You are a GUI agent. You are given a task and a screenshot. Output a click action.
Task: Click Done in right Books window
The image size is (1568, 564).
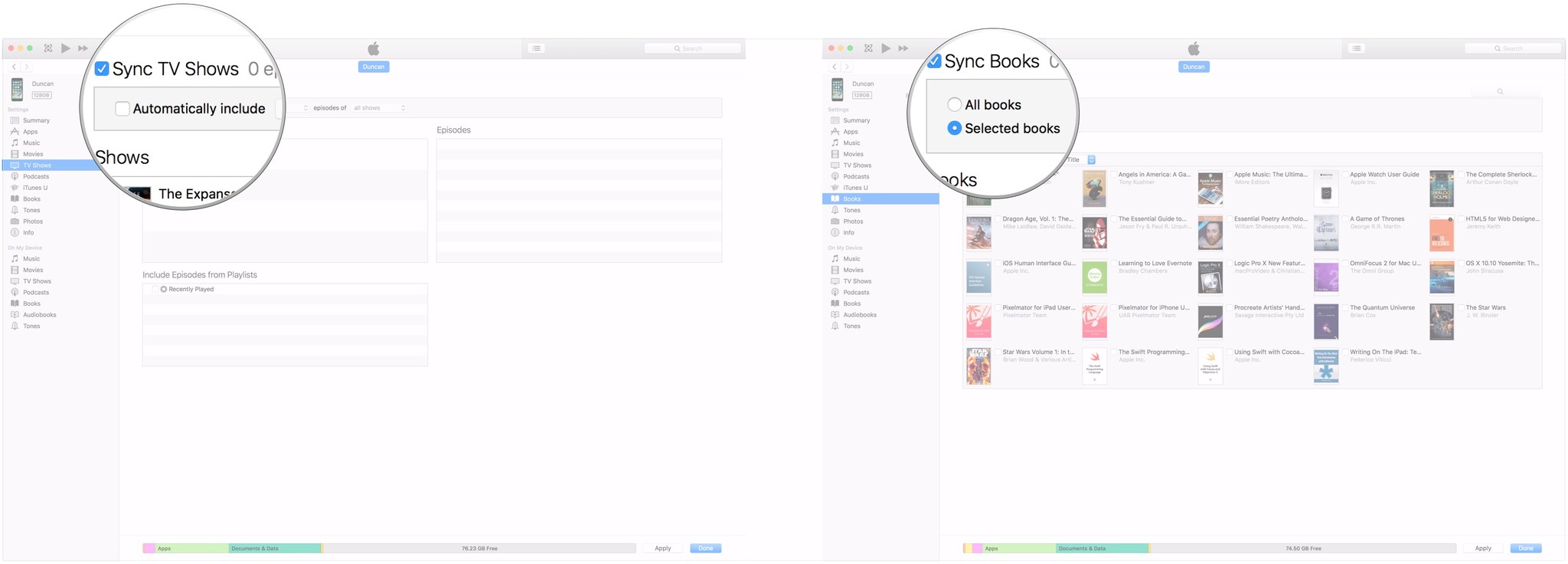click(x=1526, y=549)
